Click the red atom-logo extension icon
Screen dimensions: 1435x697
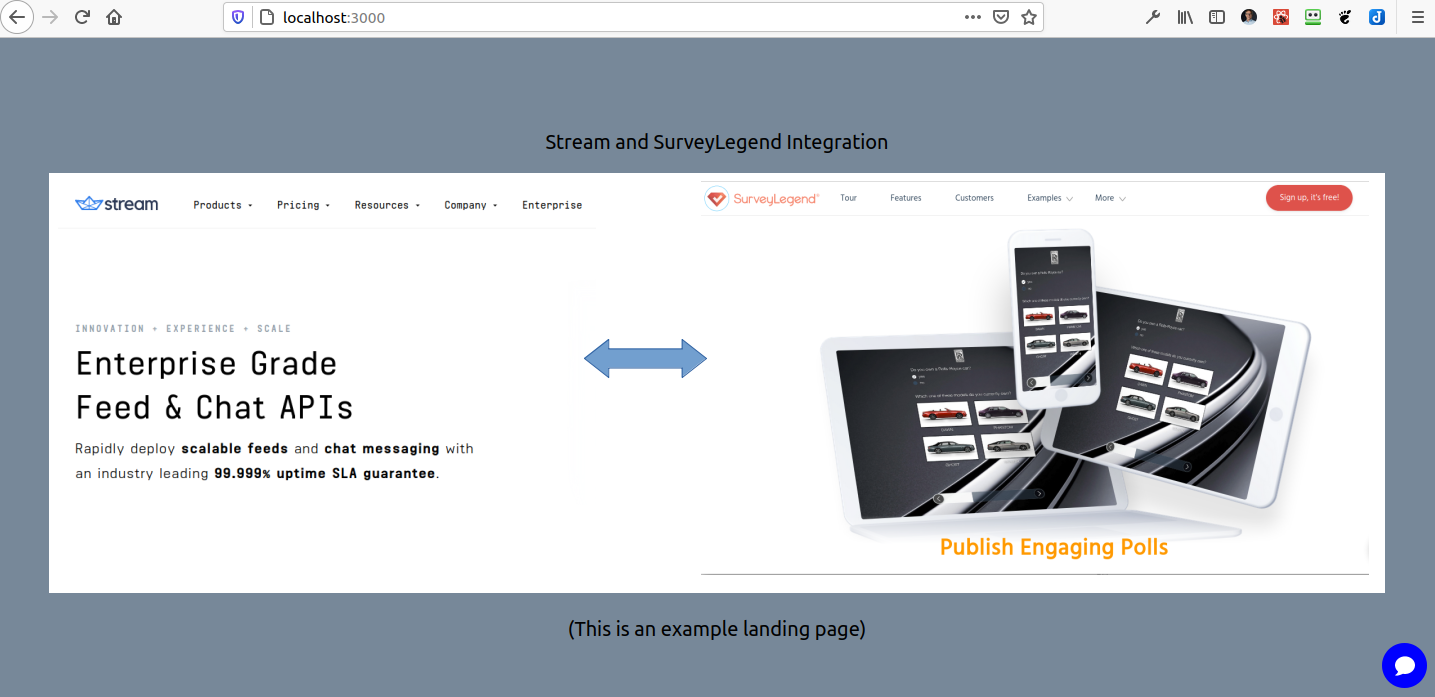tap(1281, 17)
